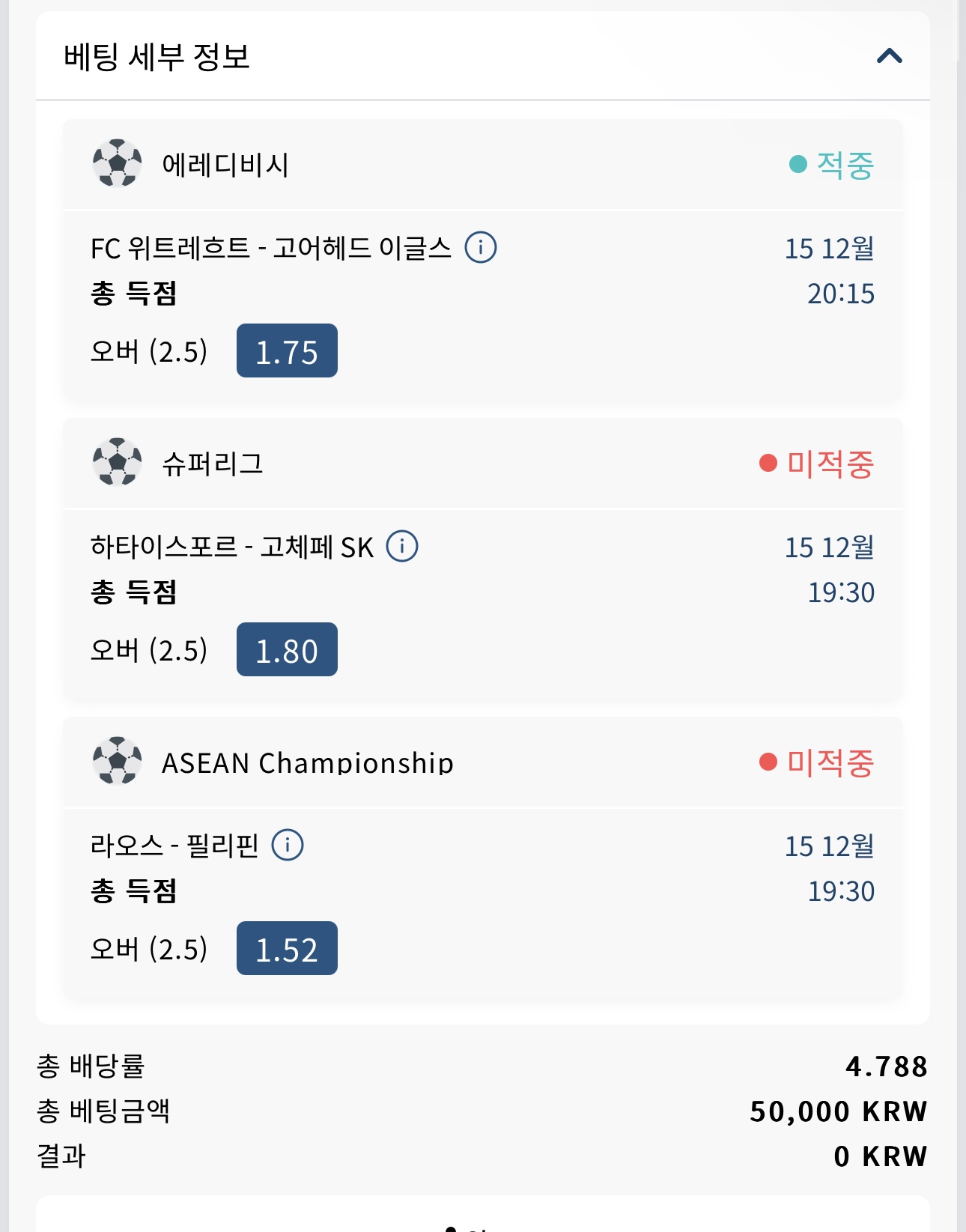
Task: Click 미적중 status on 슈퍼리그 bet
Action: (816, 464)
